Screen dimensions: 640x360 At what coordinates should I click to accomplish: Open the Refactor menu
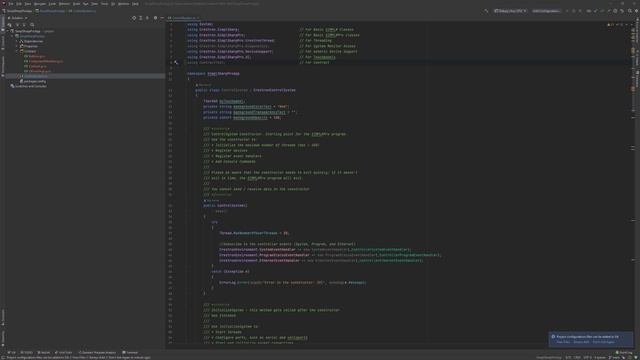tap(64, 4)
